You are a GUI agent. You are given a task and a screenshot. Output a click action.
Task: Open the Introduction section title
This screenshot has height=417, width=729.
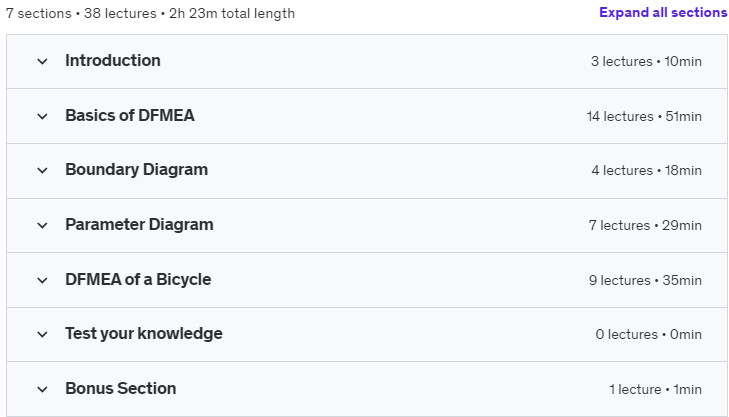coord(113,60)
